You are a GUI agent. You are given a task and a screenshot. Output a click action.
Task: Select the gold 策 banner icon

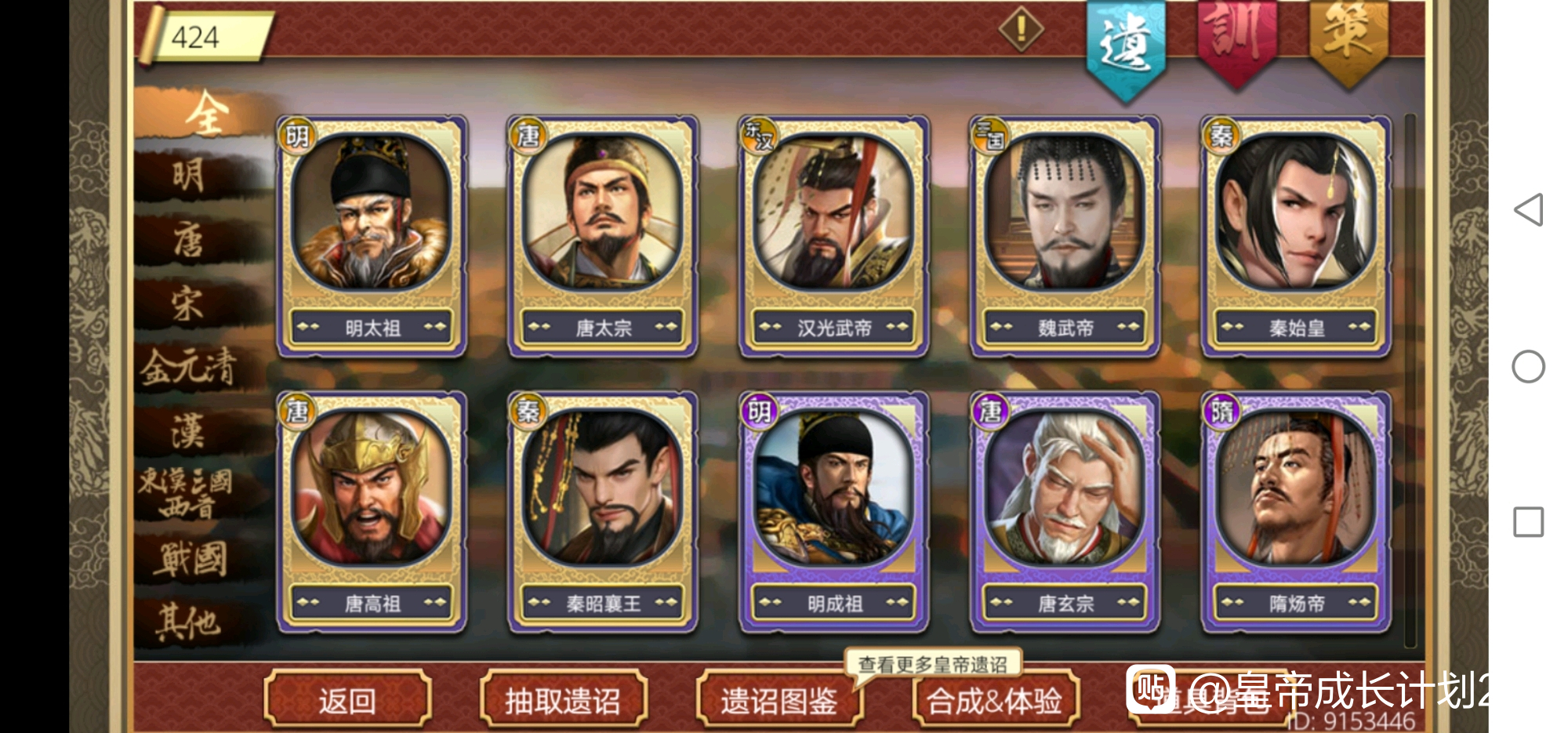coord(1348,41)
